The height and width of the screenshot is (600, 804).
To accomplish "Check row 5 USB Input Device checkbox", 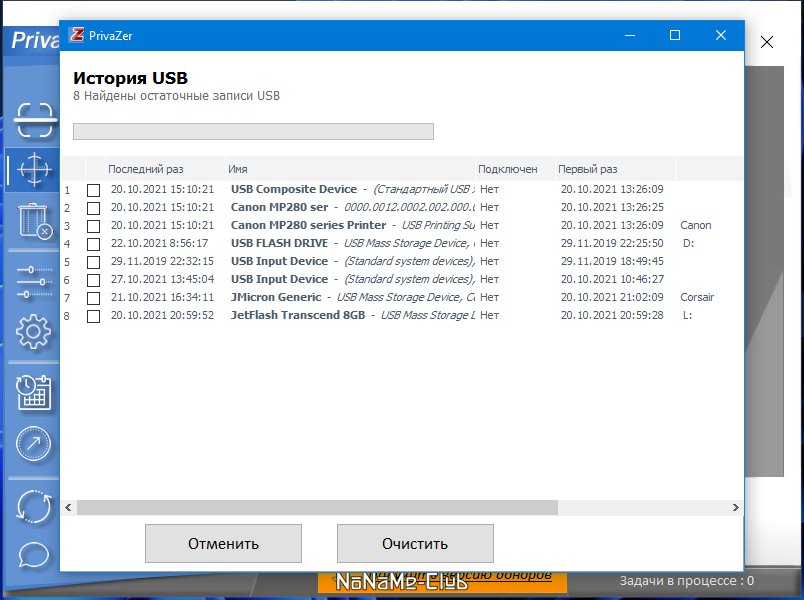I will point(93,262).
